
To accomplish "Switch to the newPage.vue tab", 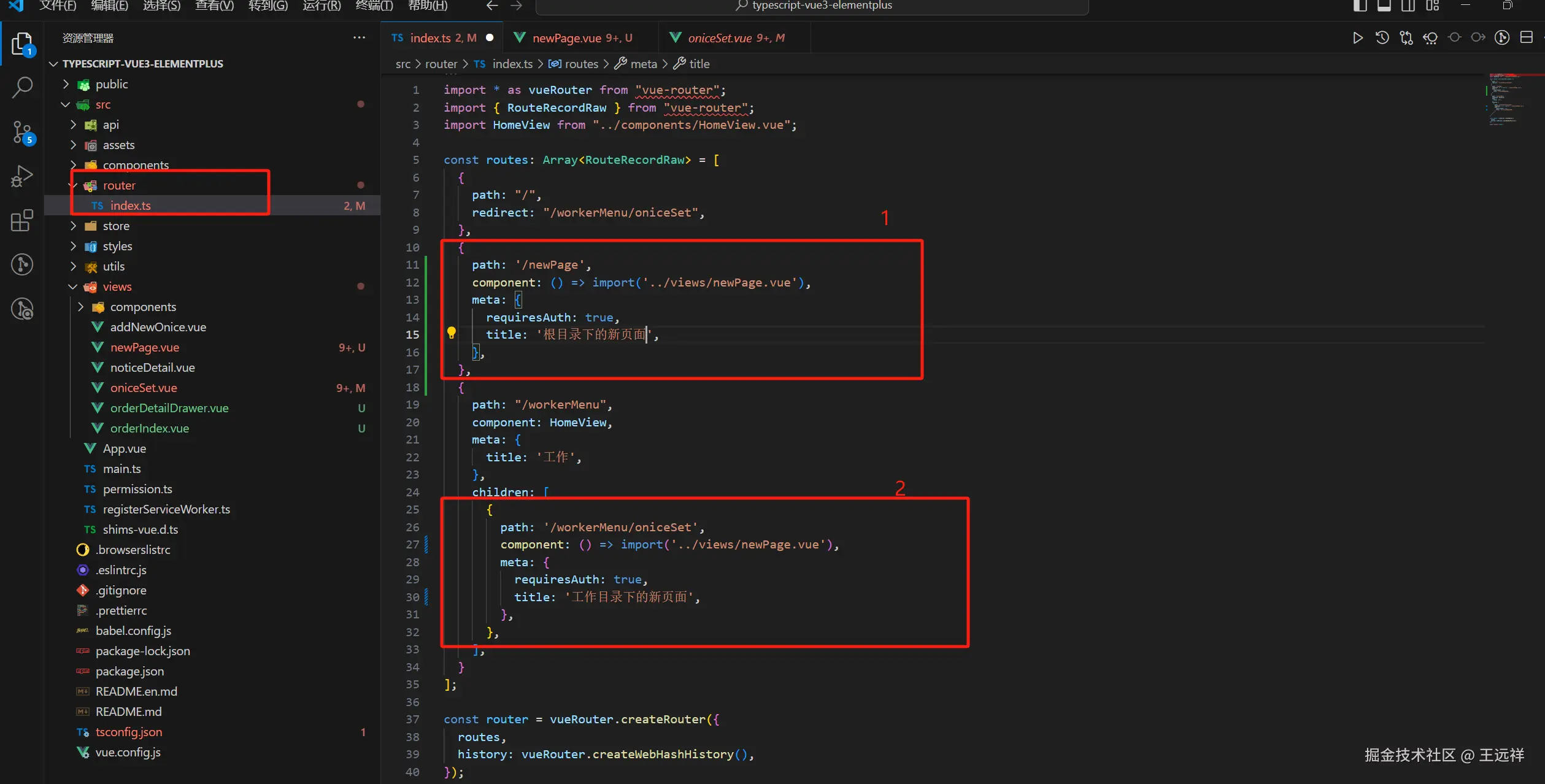I will 567,38.
